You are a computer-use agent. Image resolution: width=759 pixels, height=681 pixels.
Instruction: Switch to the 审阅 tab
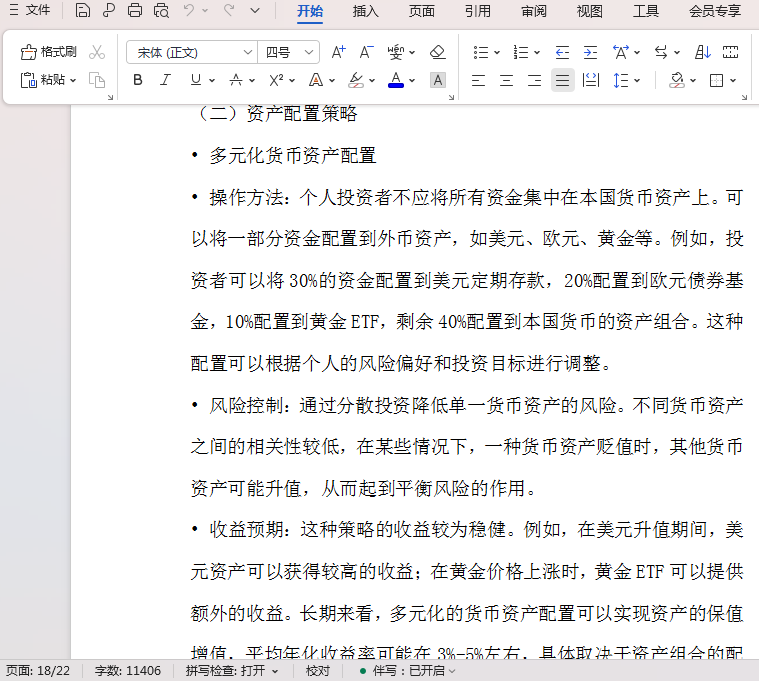pyautogui.click(x=534, y=11)
